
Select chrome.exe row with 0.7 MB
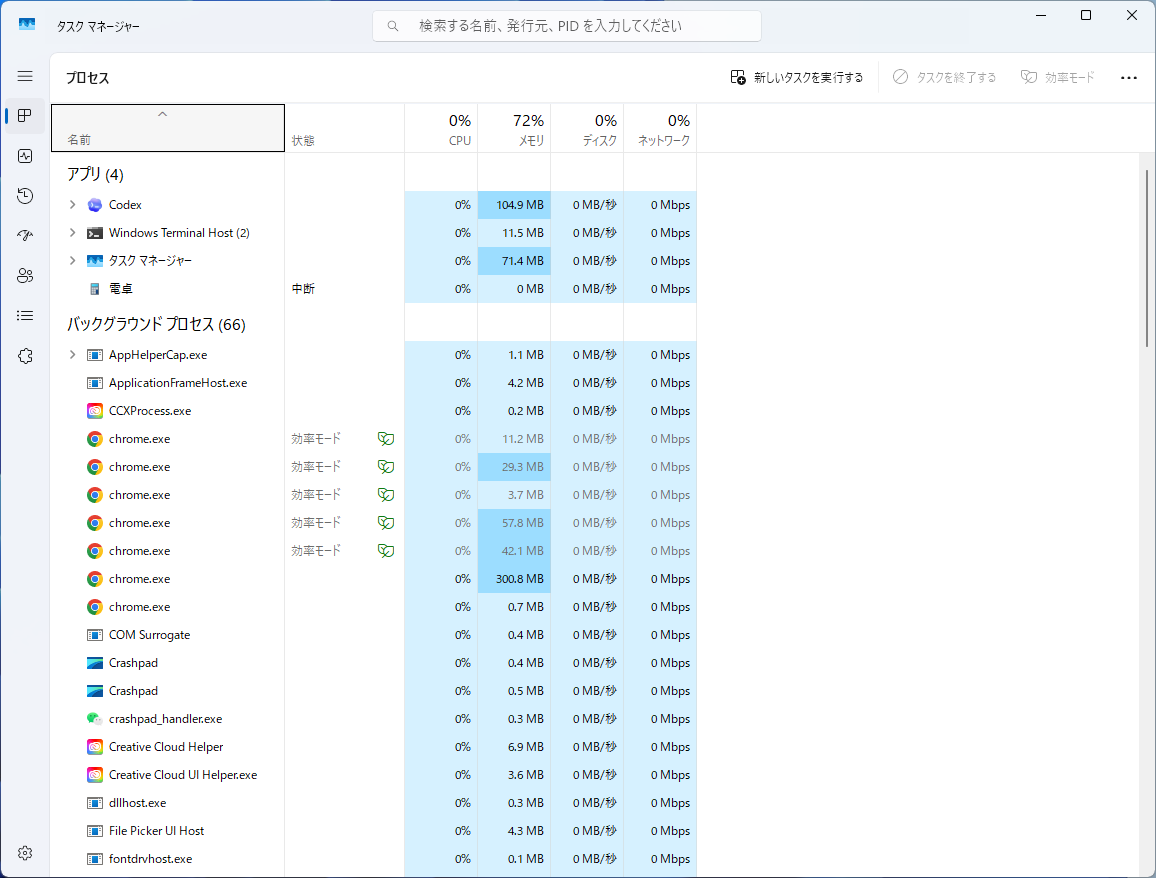tap(374, 607)
